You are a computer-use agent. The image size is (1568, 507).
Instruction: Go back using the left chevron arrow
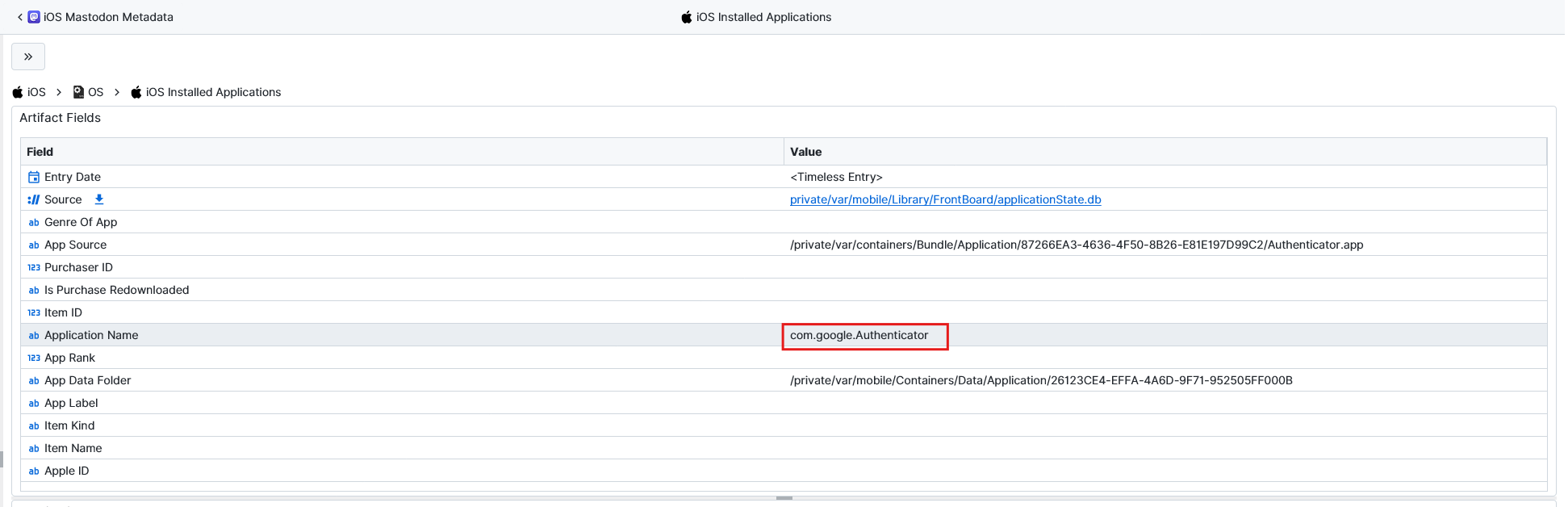pos(19,17)
